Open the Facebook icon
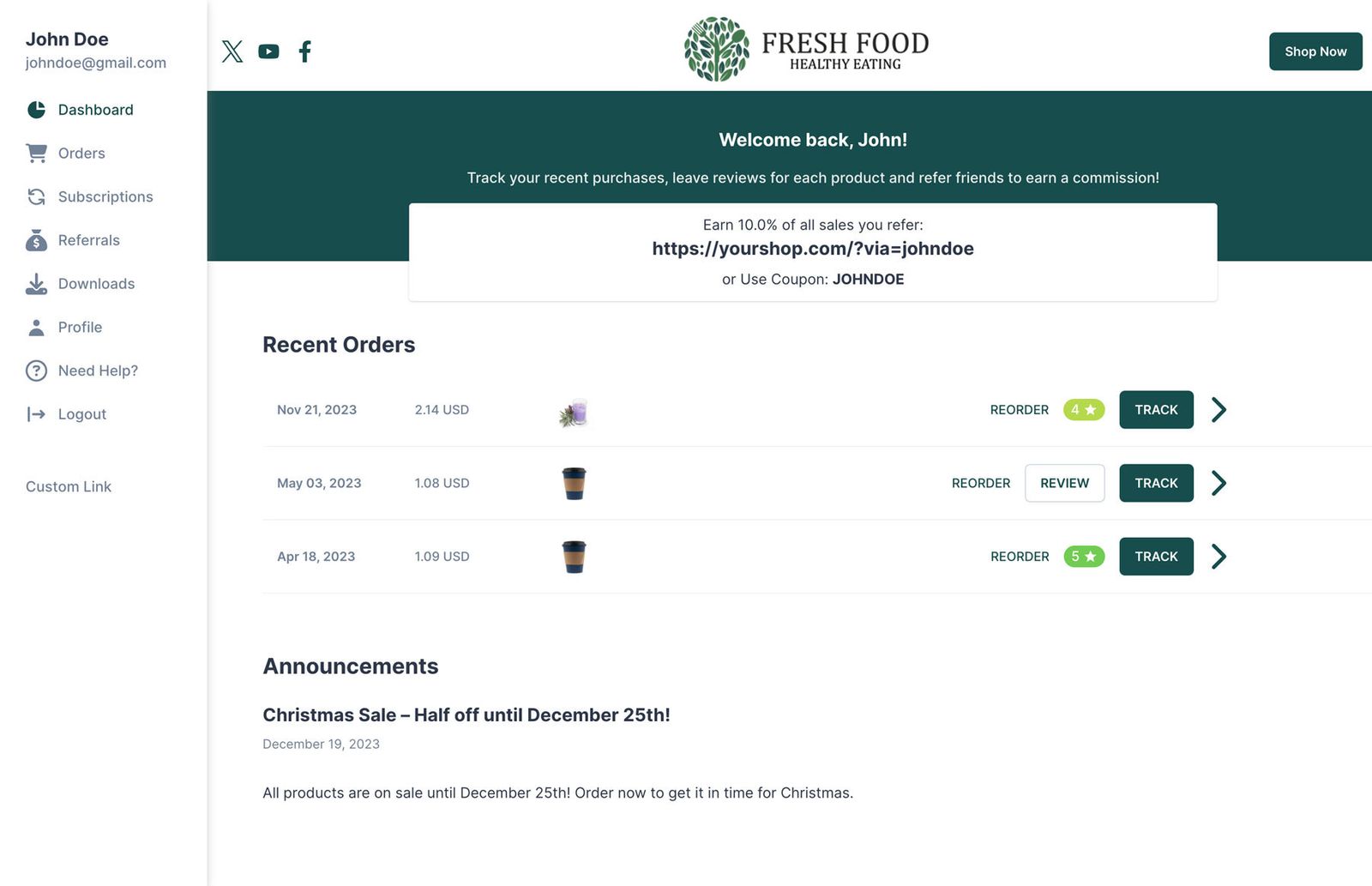This screenshot has height=886, width=1372. pos(304,51)
